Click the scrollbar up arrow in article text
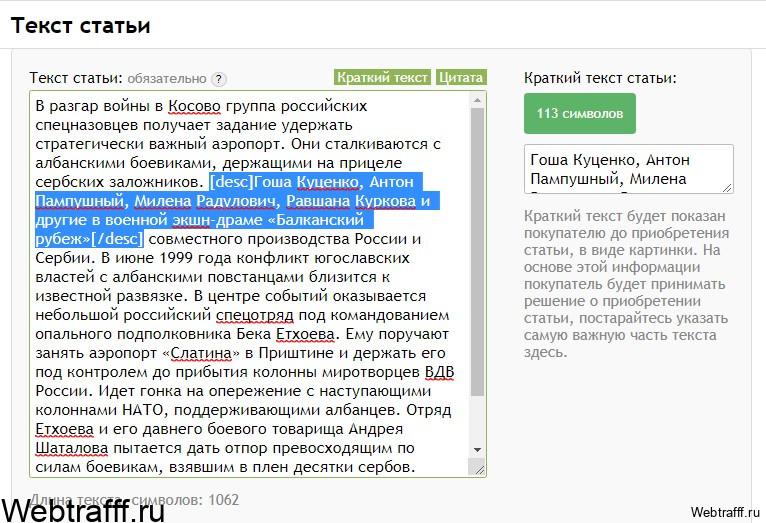The width and height of the screenshot is (766, 523). click(477, 100)
